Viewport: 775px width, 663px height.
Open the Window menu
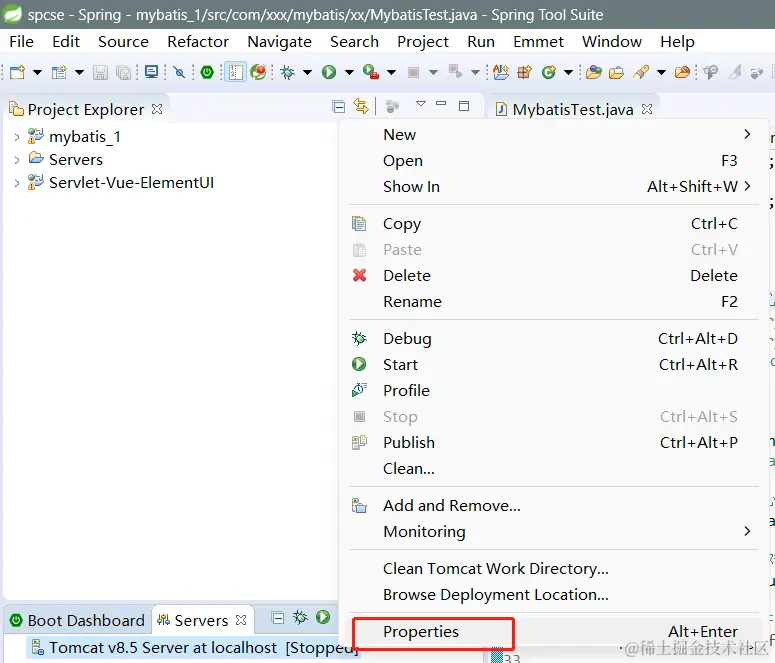click(612, 42)
